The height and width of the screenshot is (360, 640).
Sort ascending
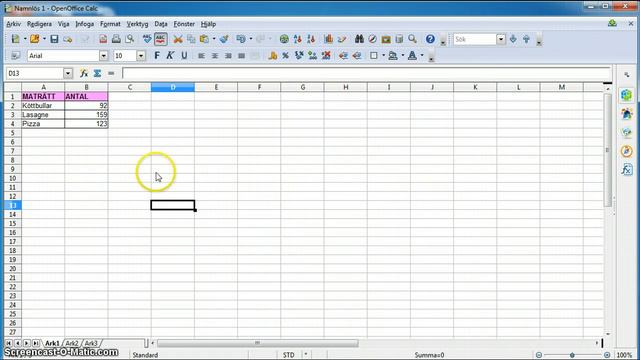[298, 39]
